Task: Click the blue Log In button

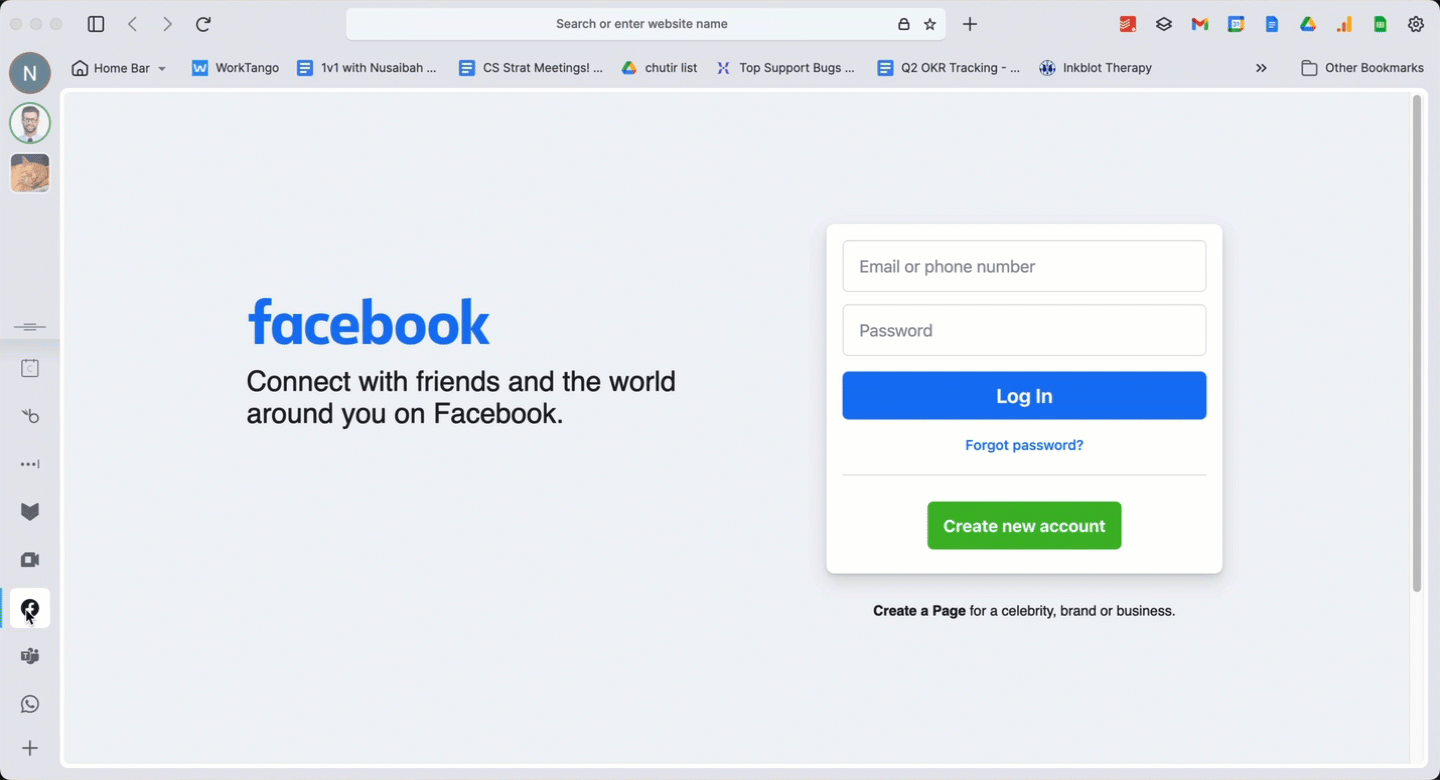Action: coord(1024,396)
